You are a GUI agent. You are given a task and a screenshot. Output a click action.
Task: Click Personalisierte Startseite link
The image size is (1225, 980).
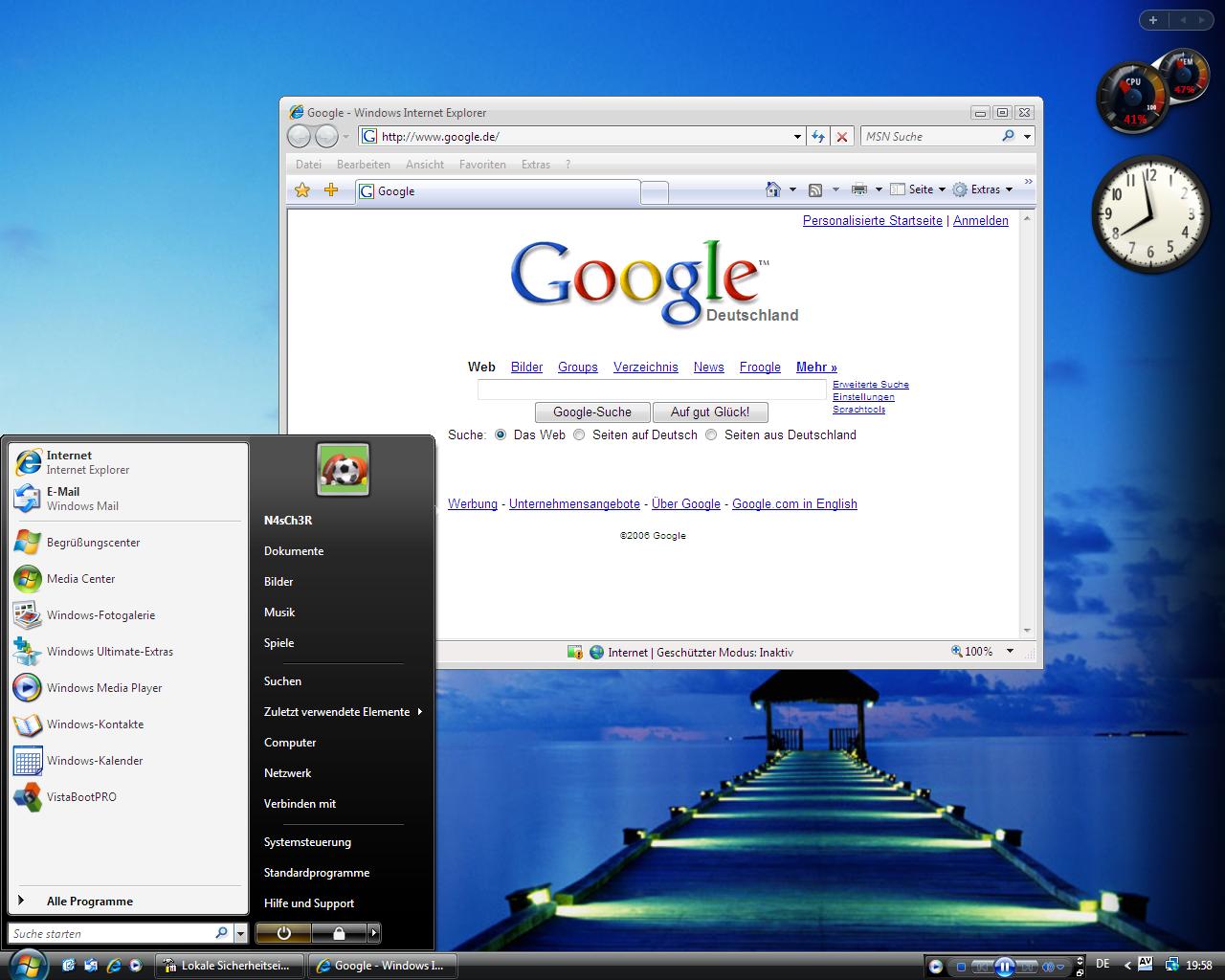[873, 220]
